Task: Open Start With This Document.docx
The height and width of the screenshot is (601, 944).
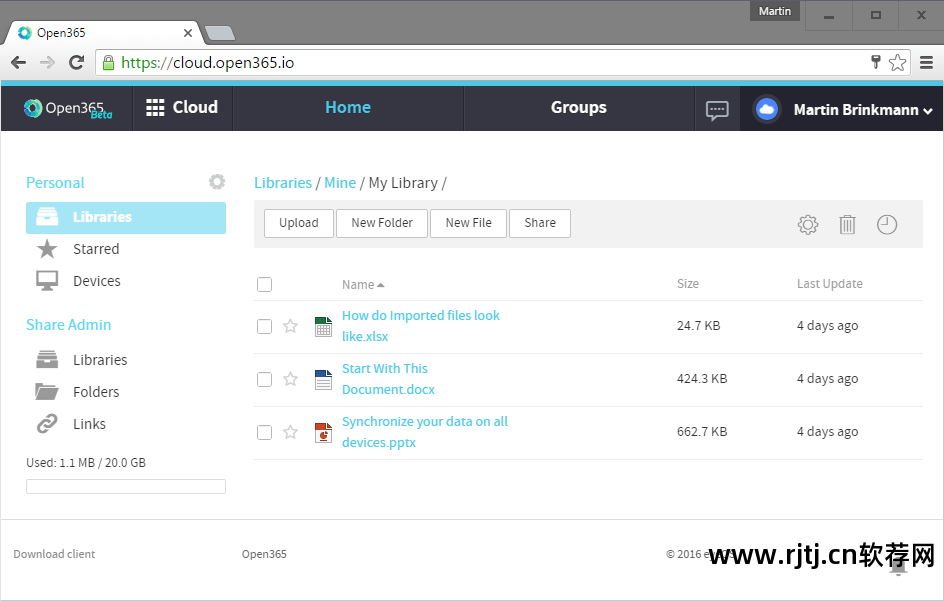Action: tap(388, 379)
